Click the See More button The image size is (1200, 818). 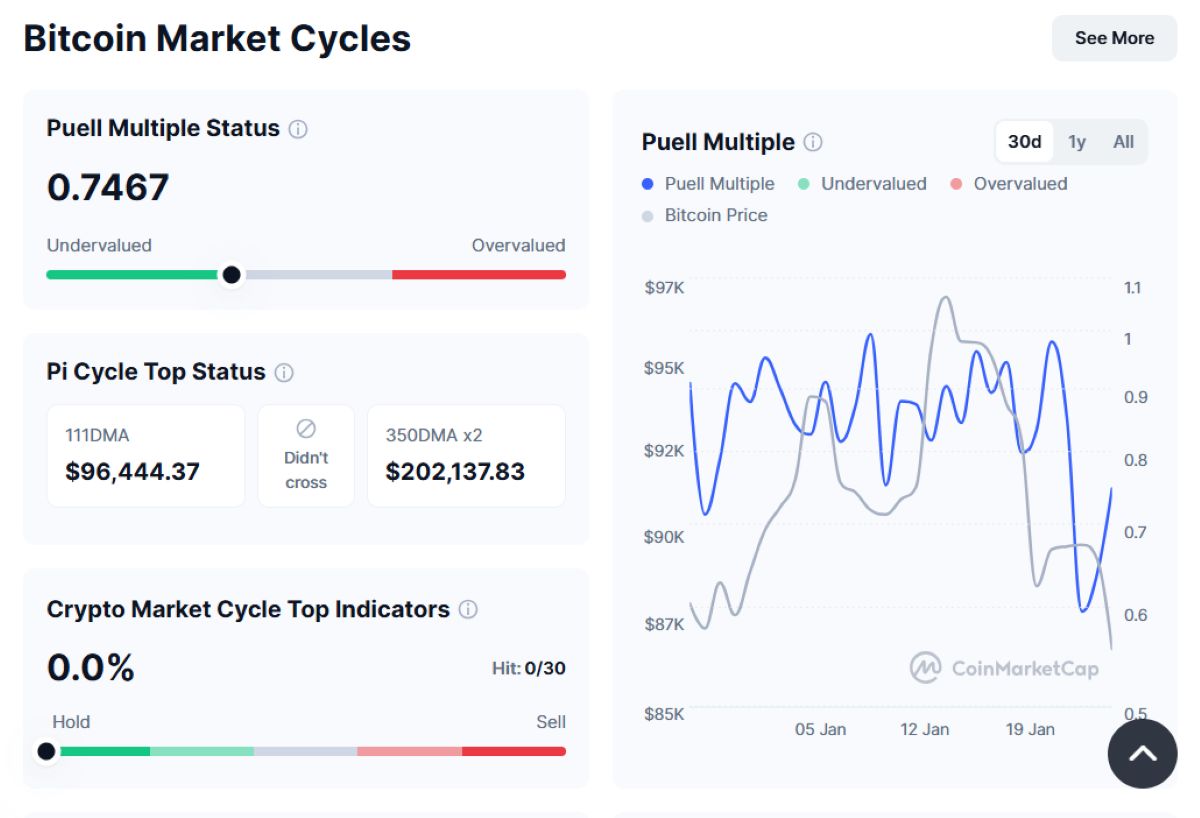[1114, 38]
